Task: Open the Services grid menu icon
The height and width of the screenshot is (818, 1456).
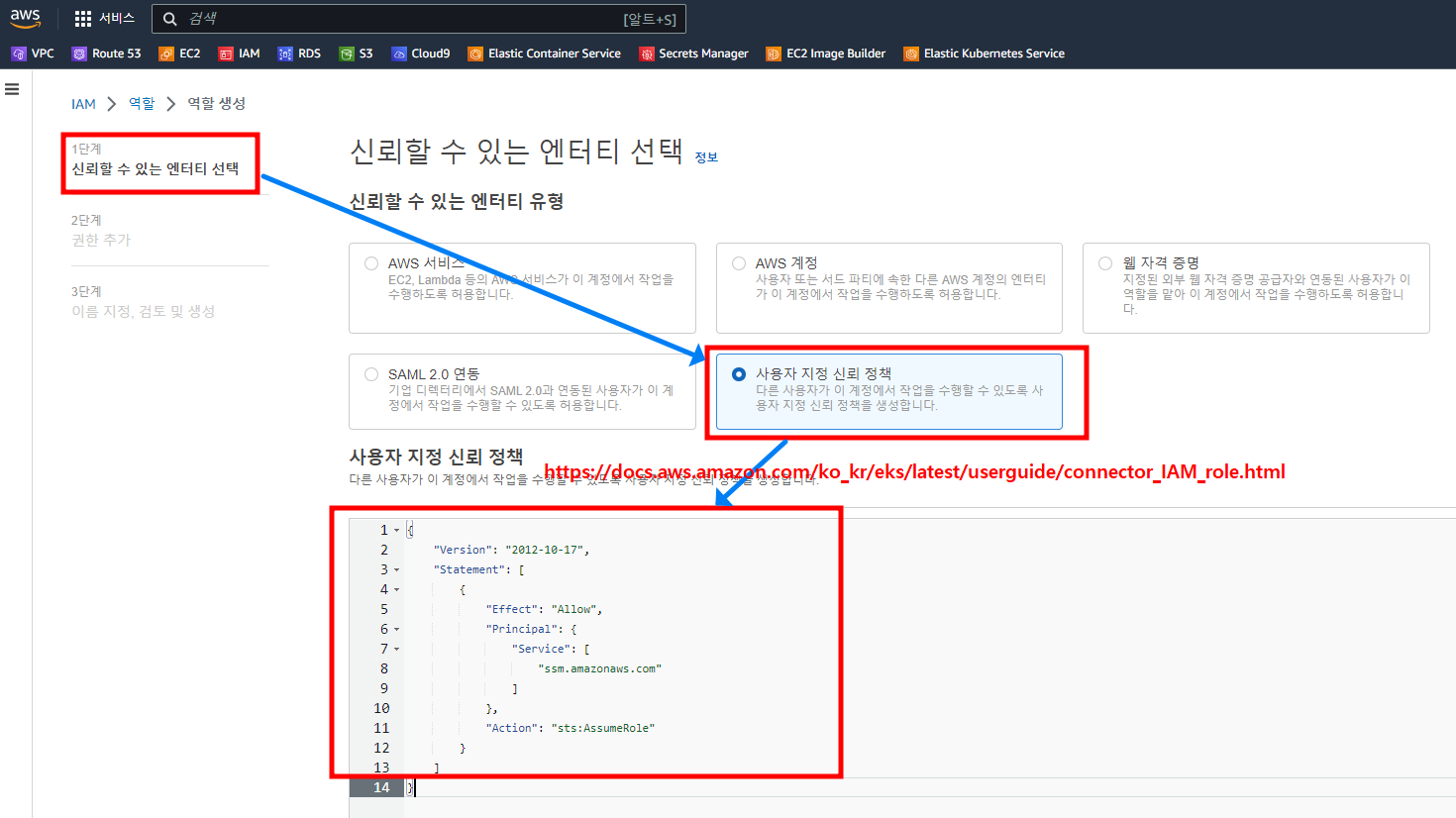Action: 83,19
